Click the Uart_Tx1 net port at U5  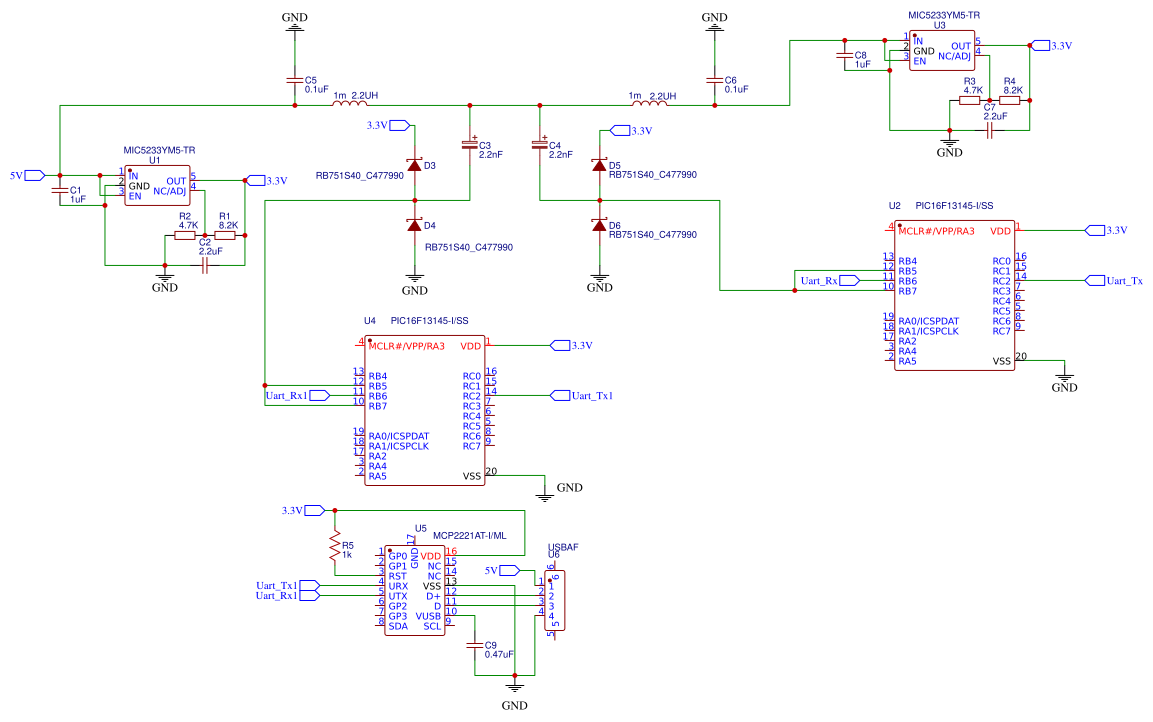tap(288, 586)
